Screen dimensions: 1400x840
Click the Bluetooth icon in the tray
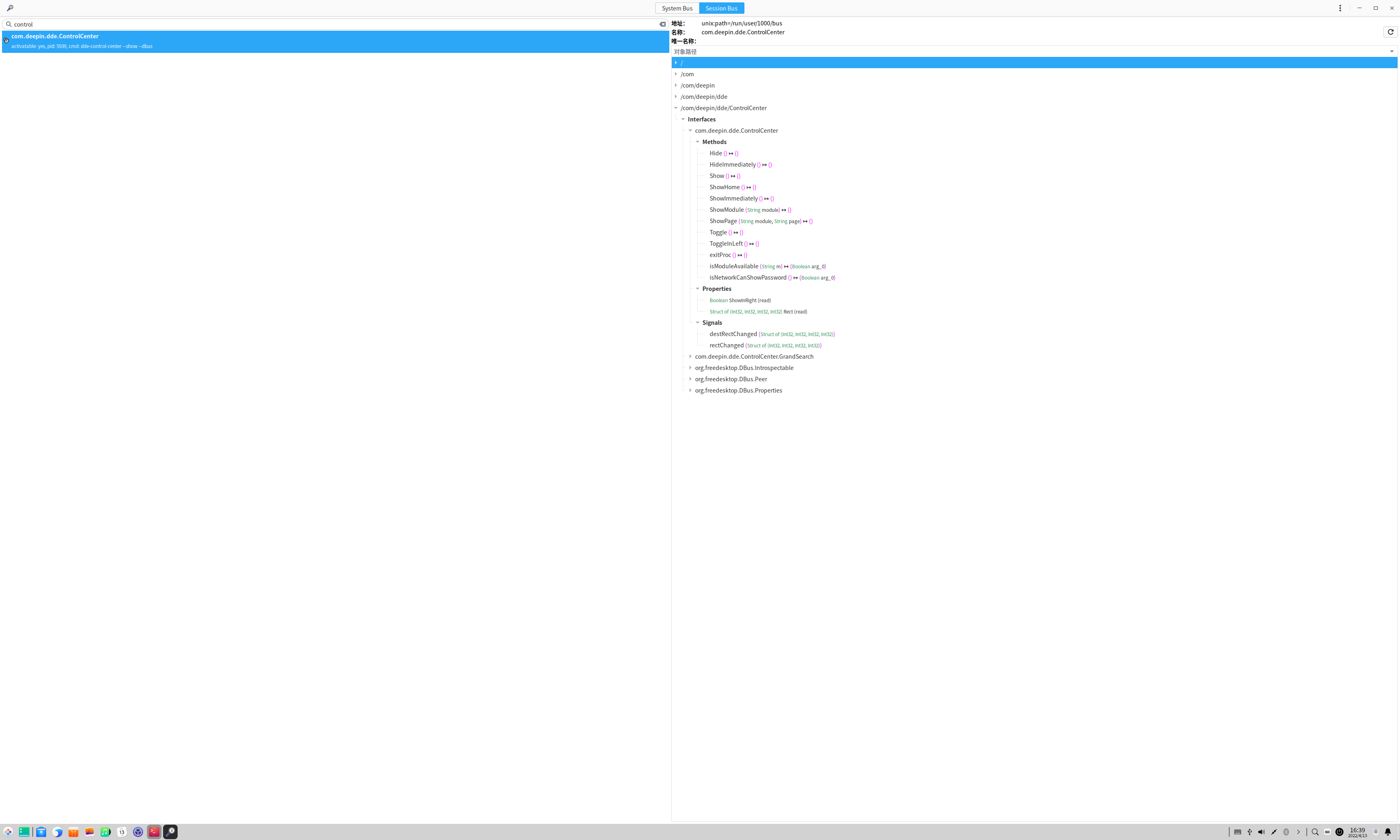coord(1286,832)
